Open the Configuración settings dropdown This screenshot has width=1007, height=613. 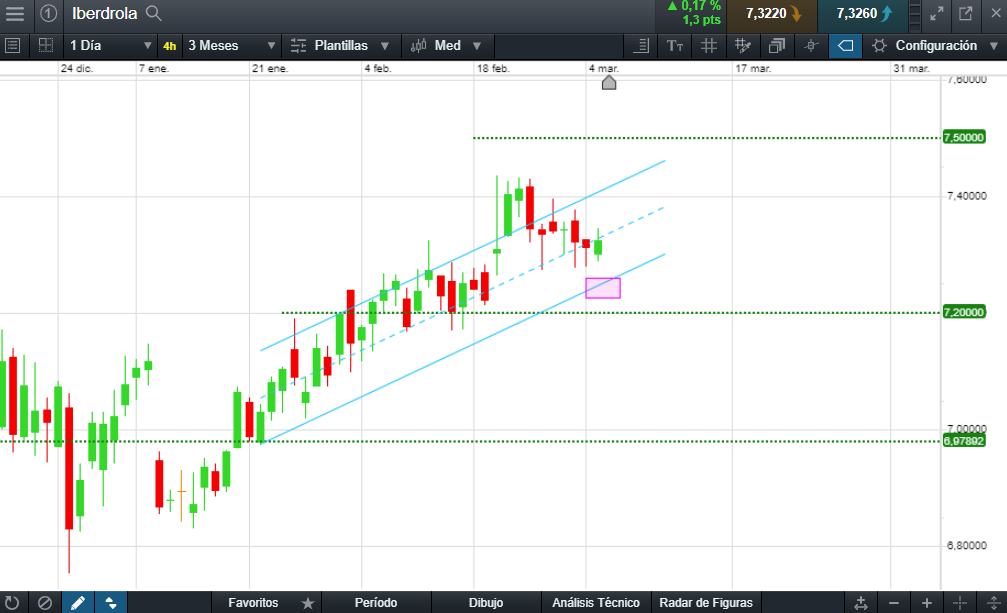tap(935, 46)
